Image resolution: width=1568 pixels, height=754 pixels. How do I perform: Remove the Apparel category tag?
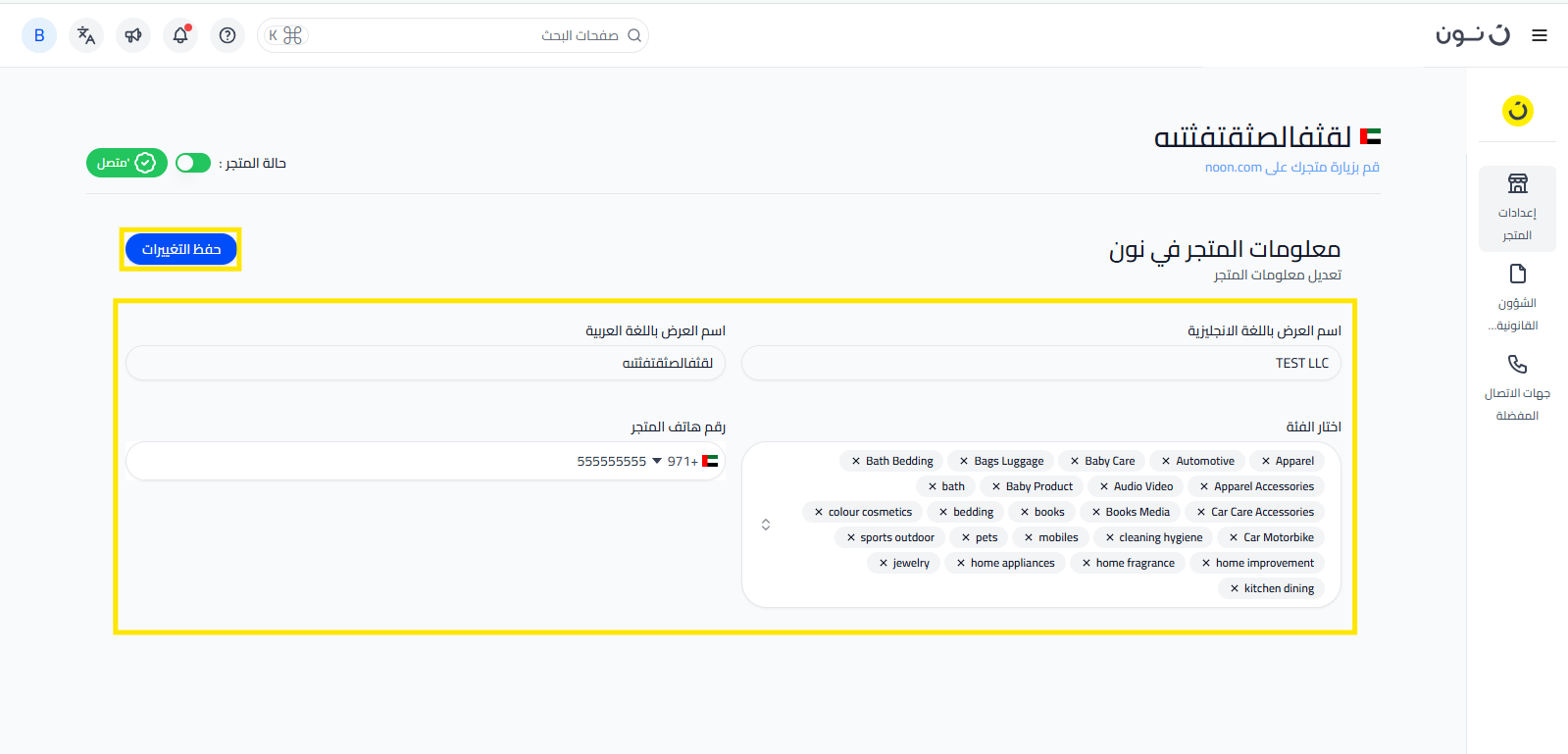[x=1266, y=461]
